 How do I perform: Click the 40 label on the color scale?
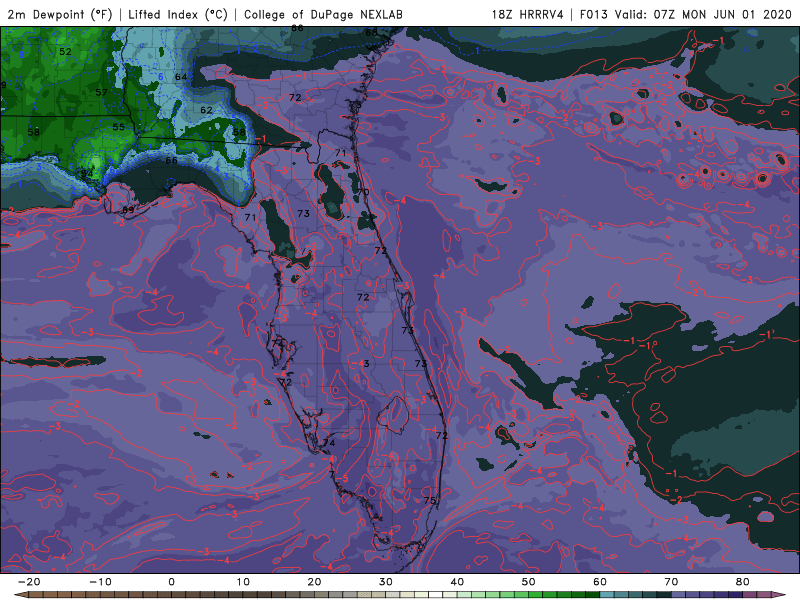coord(457,582)
